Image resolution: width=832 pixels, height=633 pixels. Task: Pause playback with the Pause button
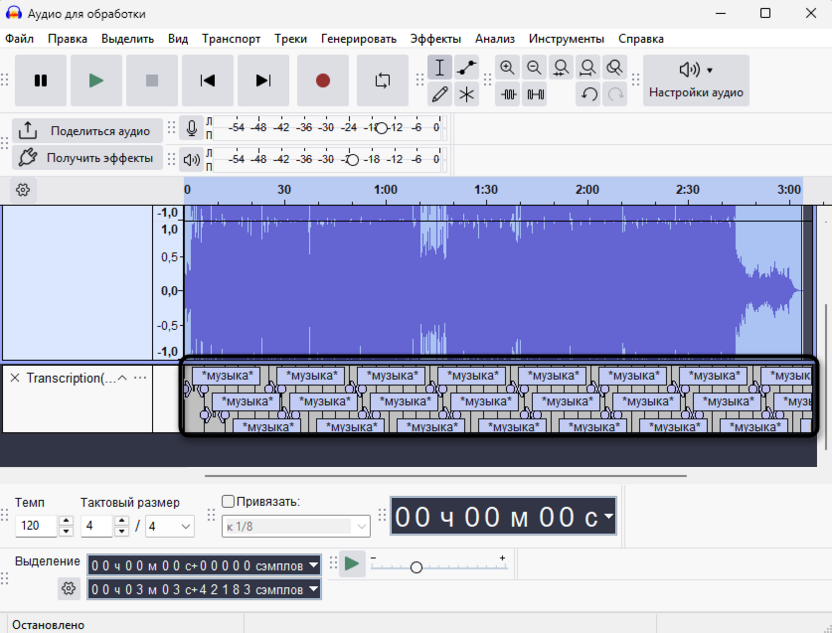[x=41, y=81]
